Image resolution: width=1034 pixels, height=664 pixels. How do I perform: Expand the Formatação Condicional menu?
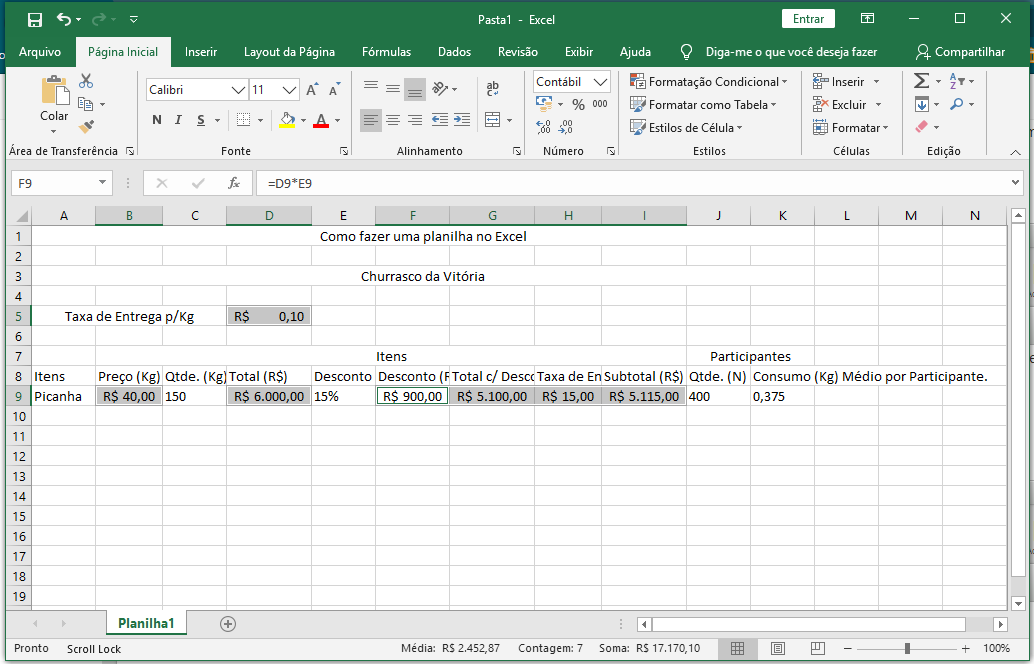[x=708, y=82]
